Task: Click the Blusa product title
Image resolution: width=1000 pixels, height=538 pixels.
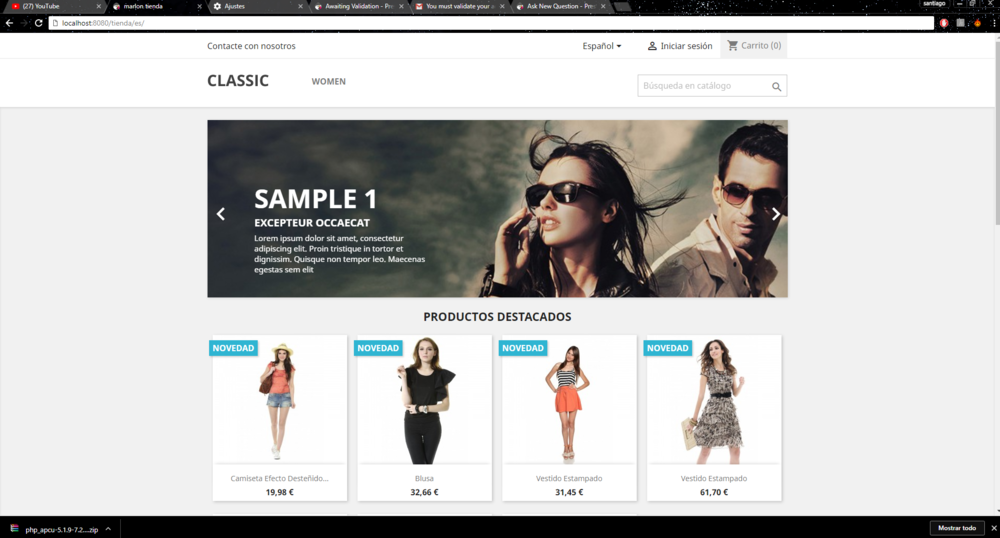Action: (x=424, y=478)
